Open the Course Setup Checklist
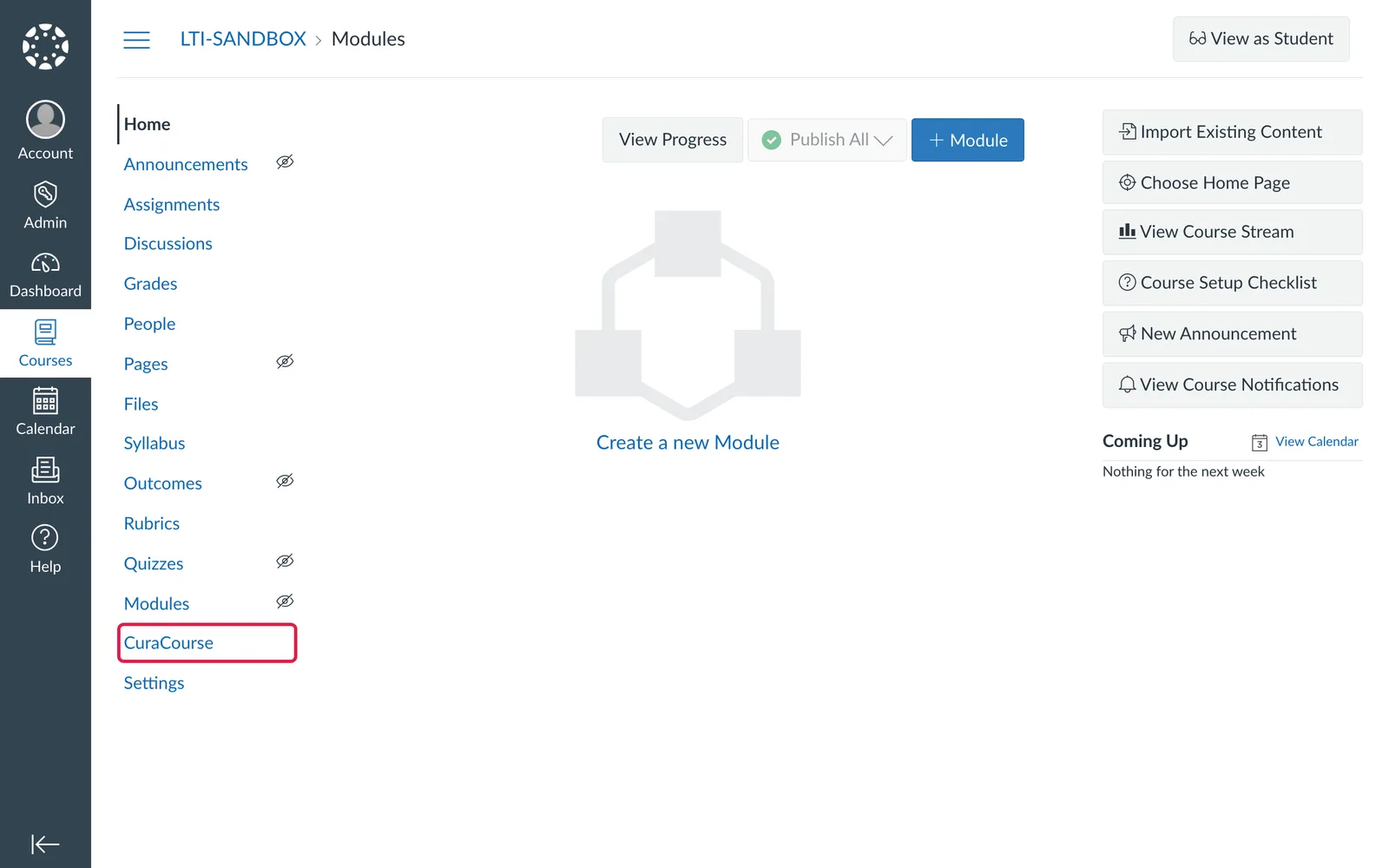Screen dimensions: 1389x868 (1233, 283)
